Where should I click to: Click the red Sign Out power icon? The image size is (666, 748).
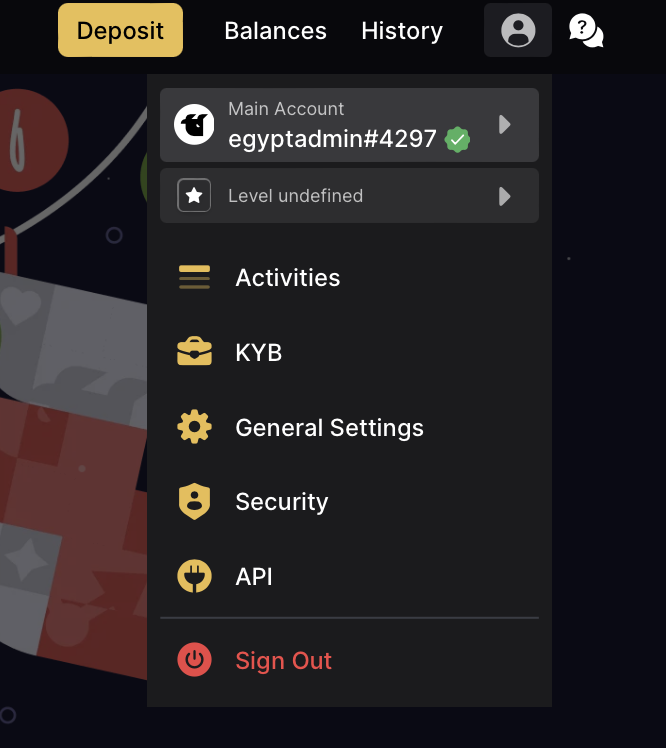point(194,660)
